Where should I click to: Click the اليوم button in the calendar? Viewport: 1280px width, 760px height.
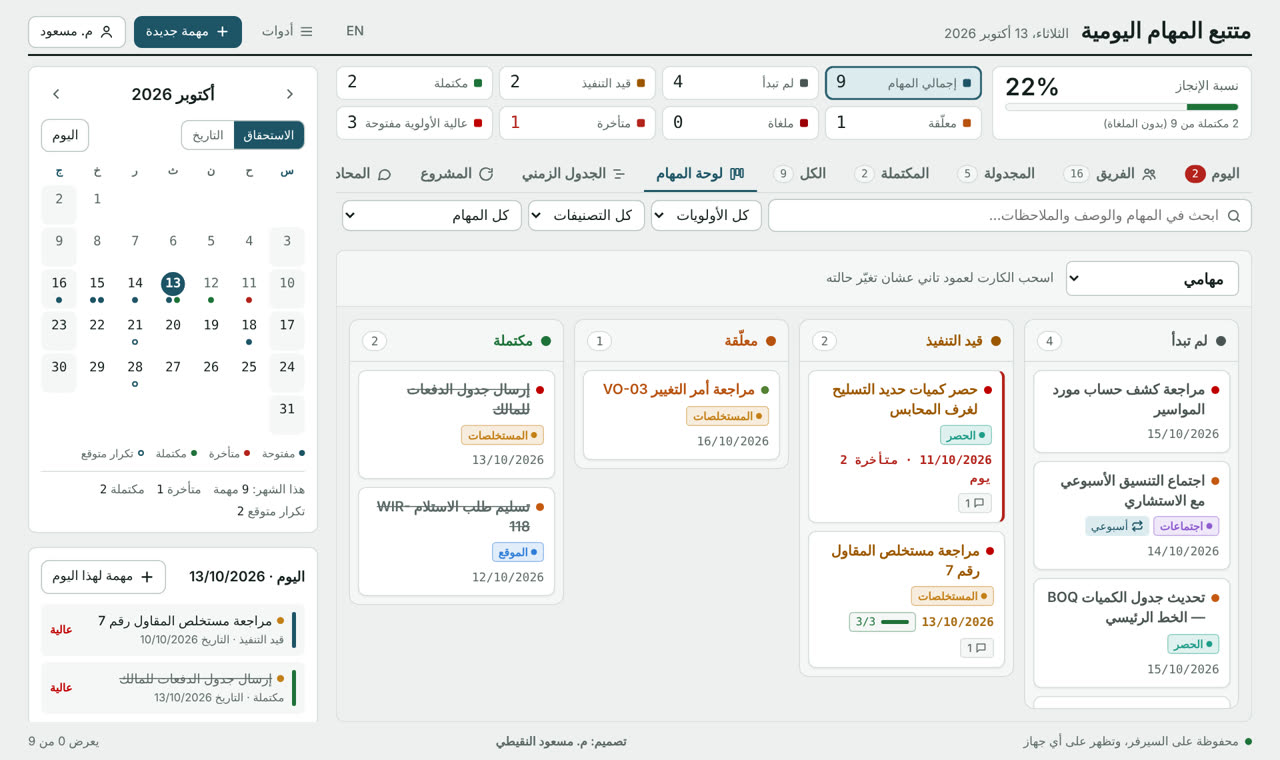[x=65, y=135]
